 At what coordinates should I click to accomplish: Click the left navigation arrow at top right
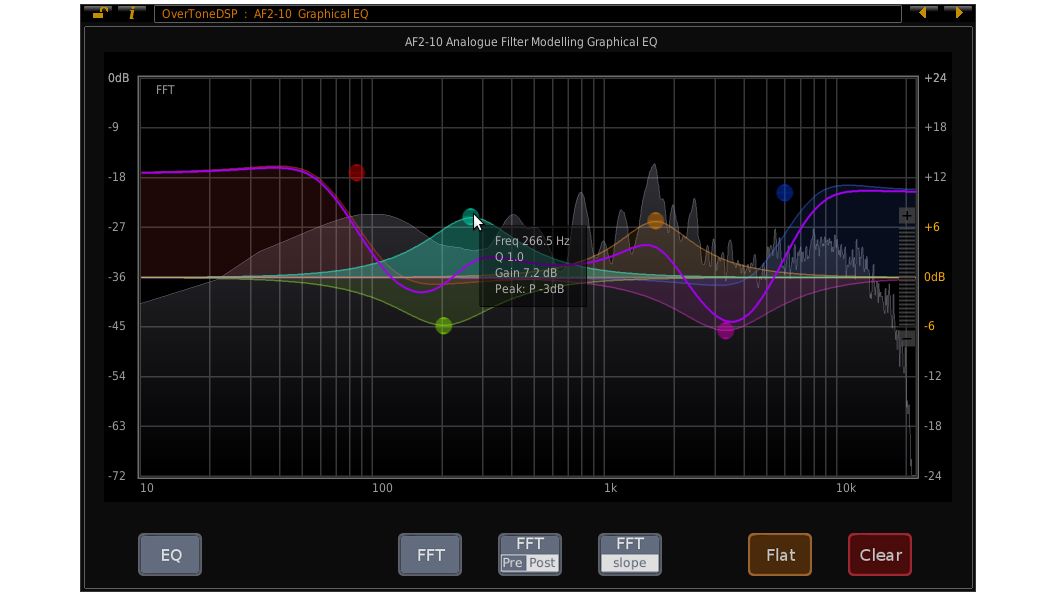[924, 13]
